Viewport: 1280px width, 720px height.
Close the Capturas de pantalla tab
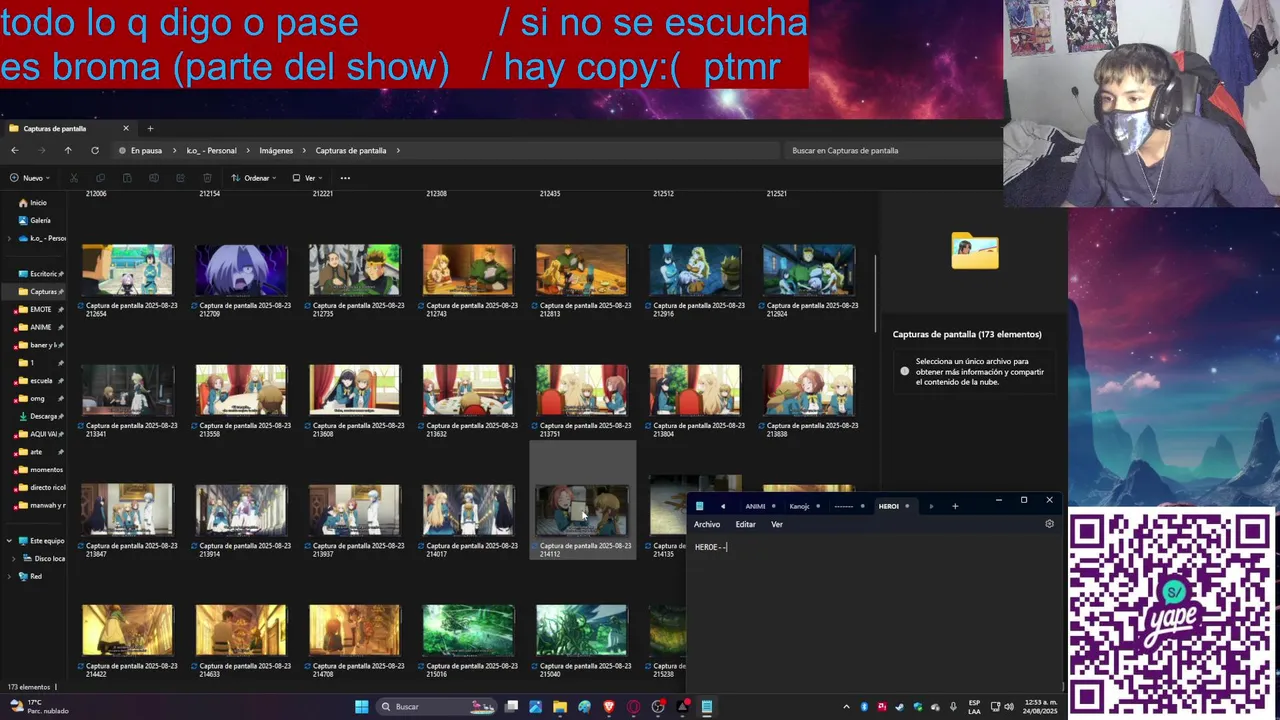pos(126,128)
